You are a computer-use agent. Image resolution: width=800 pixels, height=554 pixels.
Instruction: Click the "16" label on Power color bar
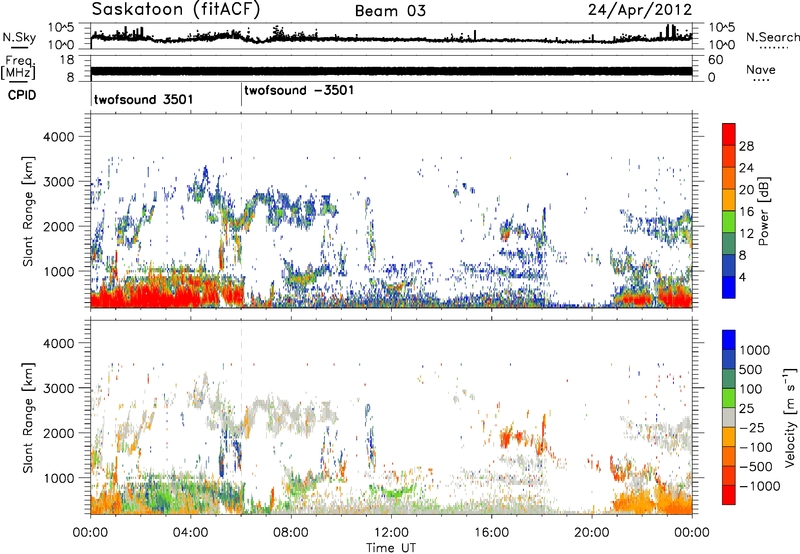pyautogui.click(x=746, y=212)
